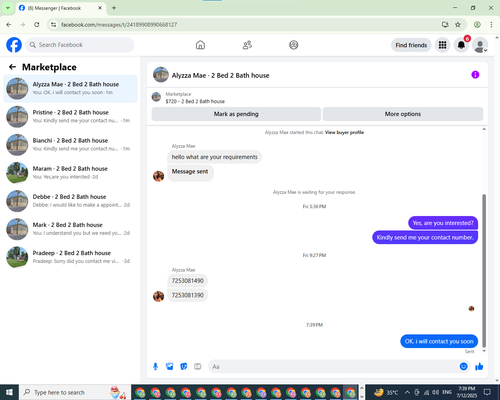Send a thumbs up like
The width and height of the screenshot is (500, 400).
pos(479,367)
